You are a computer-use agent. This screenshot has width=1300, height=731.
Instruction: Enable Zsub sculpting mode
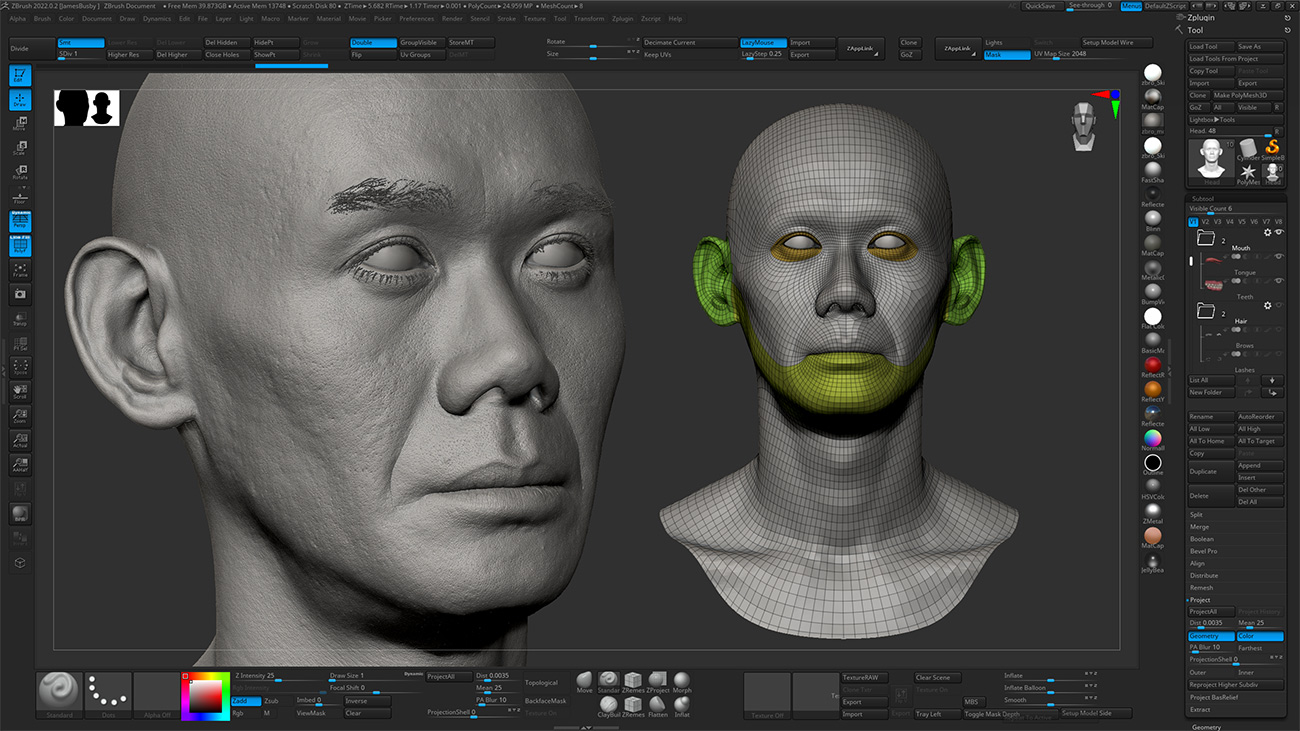(272, 701)
